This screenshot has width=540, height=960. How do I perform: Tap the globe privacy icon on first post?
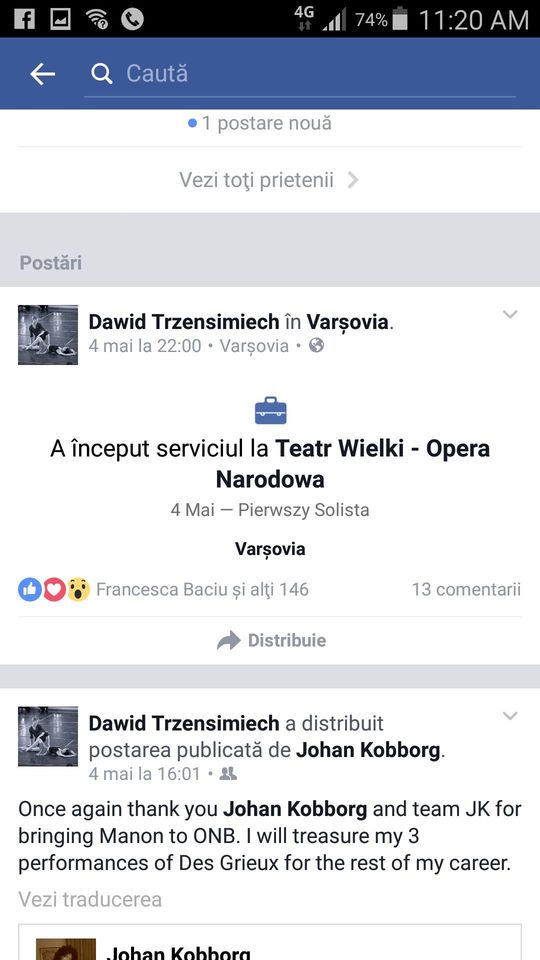point(317,346)
